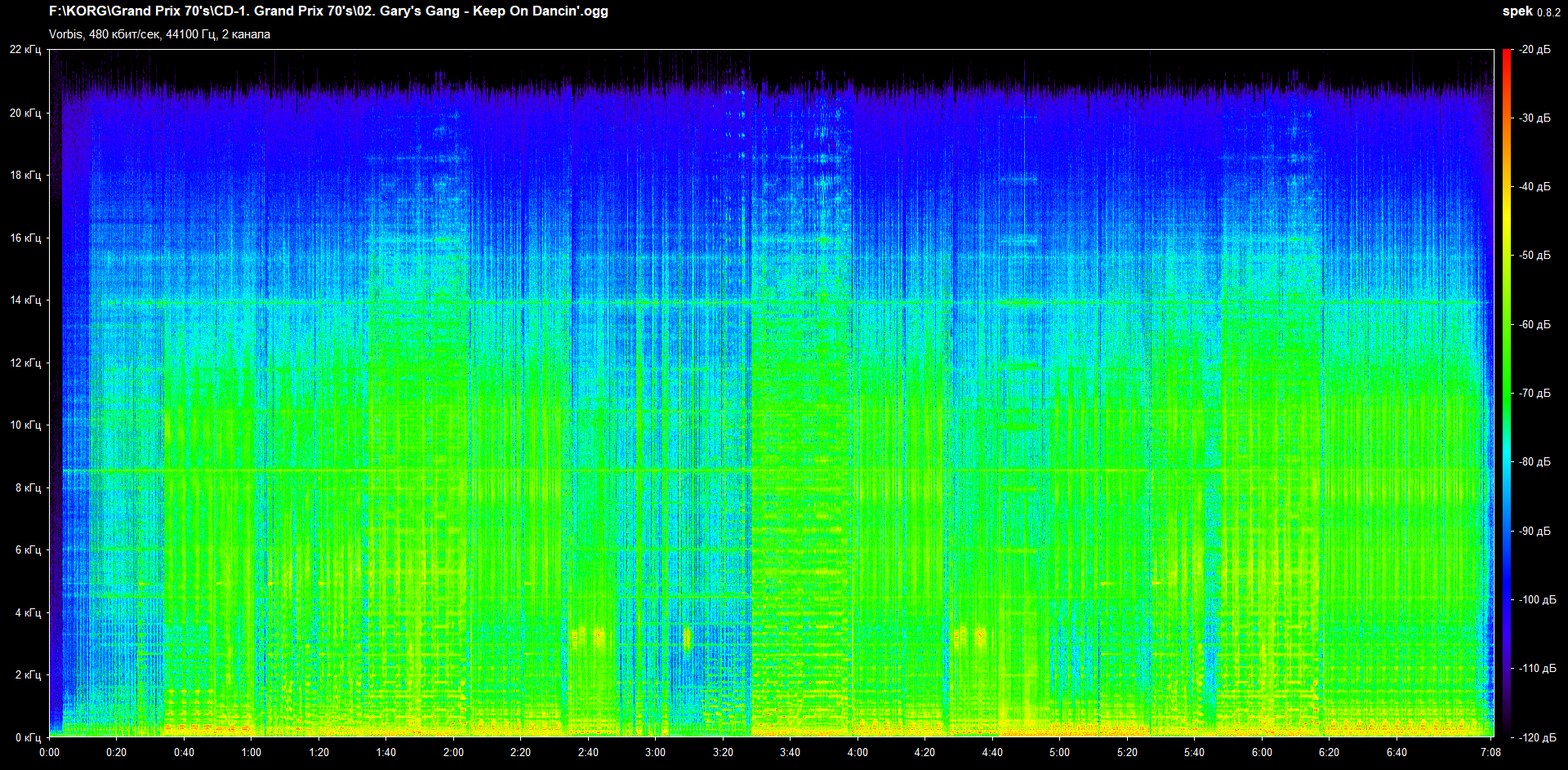Screen dimensions: 1568x770
Task: Click the 4:00 time axis marker
Action: coord(857,752)
